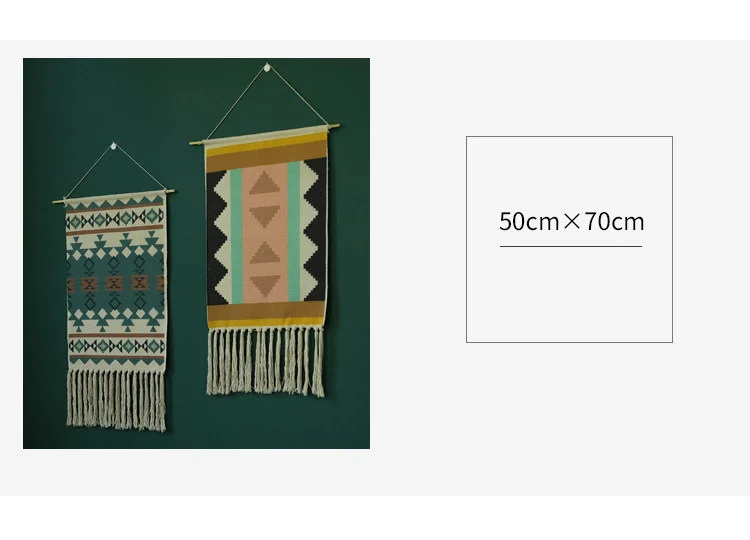750x540 pixels.
Task: Open the tapestry product photo
Action: (x=196, y=253)
